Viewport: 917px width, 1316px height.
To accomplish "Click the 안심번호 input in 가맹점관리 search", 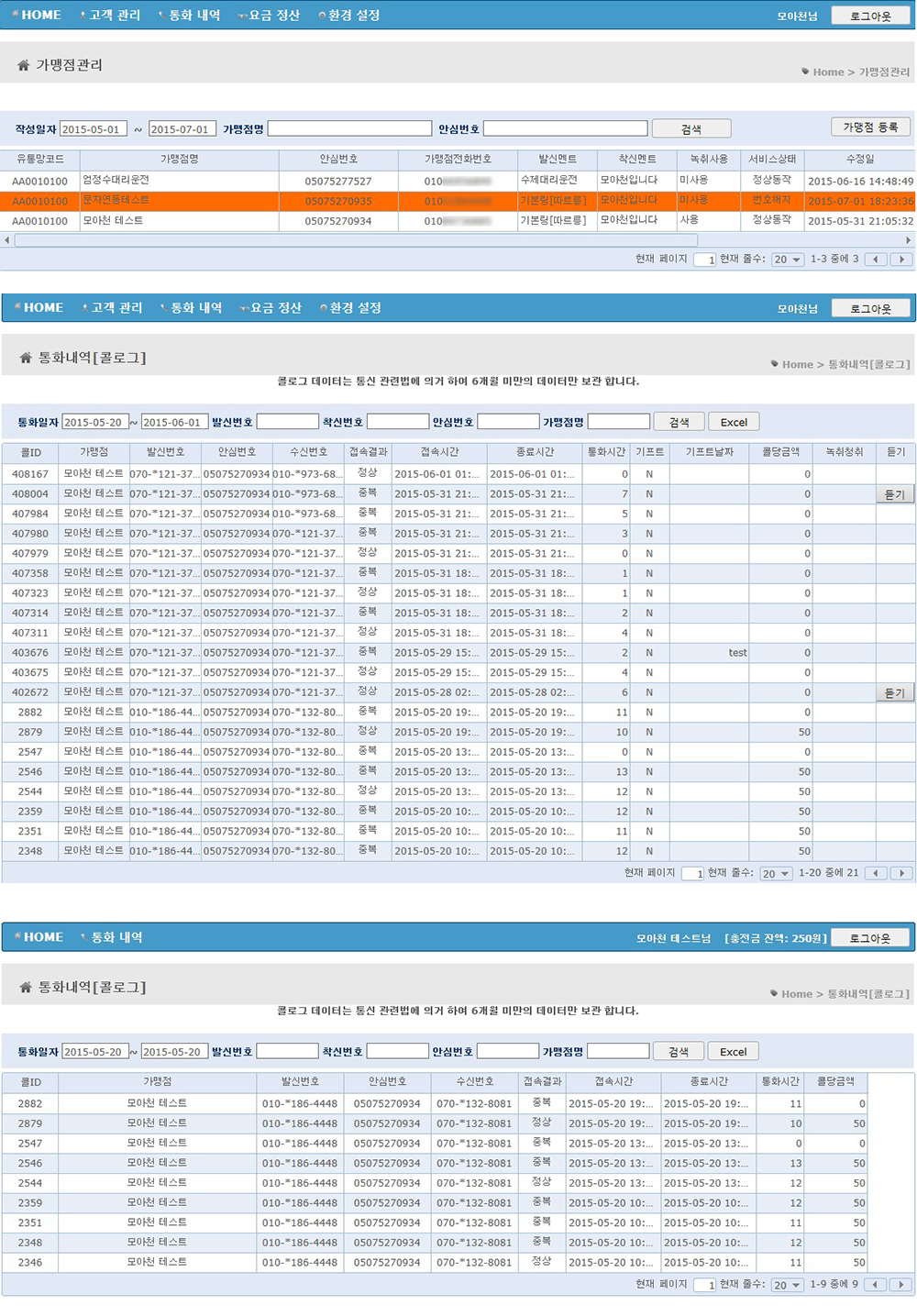I will coord(565,128).
